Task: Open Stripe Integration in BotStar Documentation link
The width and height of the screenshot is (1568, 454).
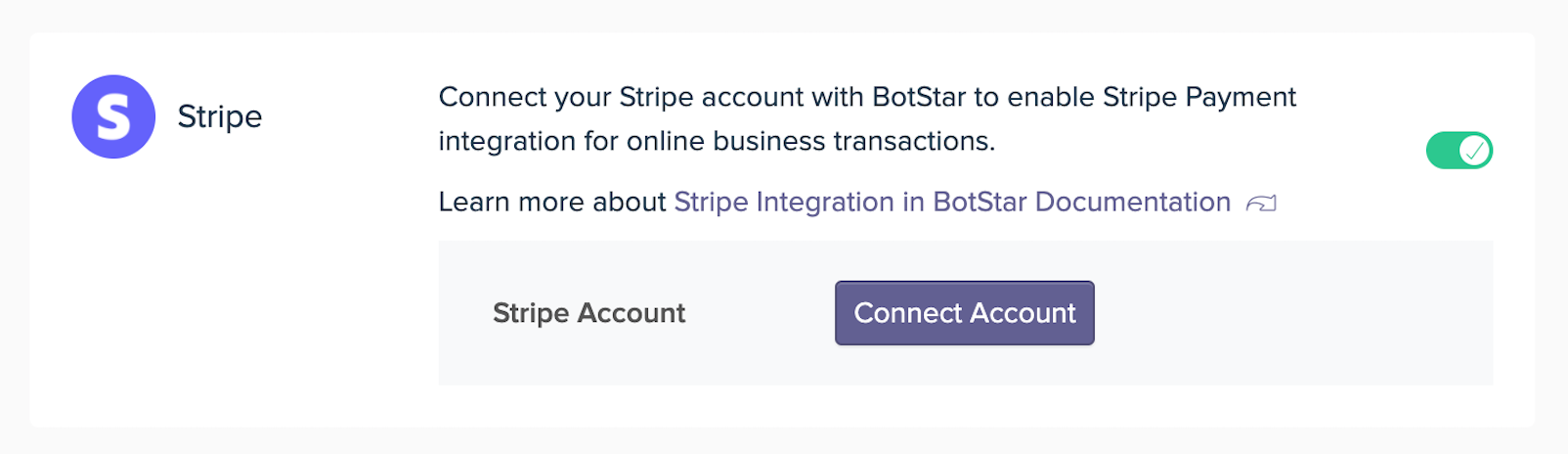Action: 952,202
